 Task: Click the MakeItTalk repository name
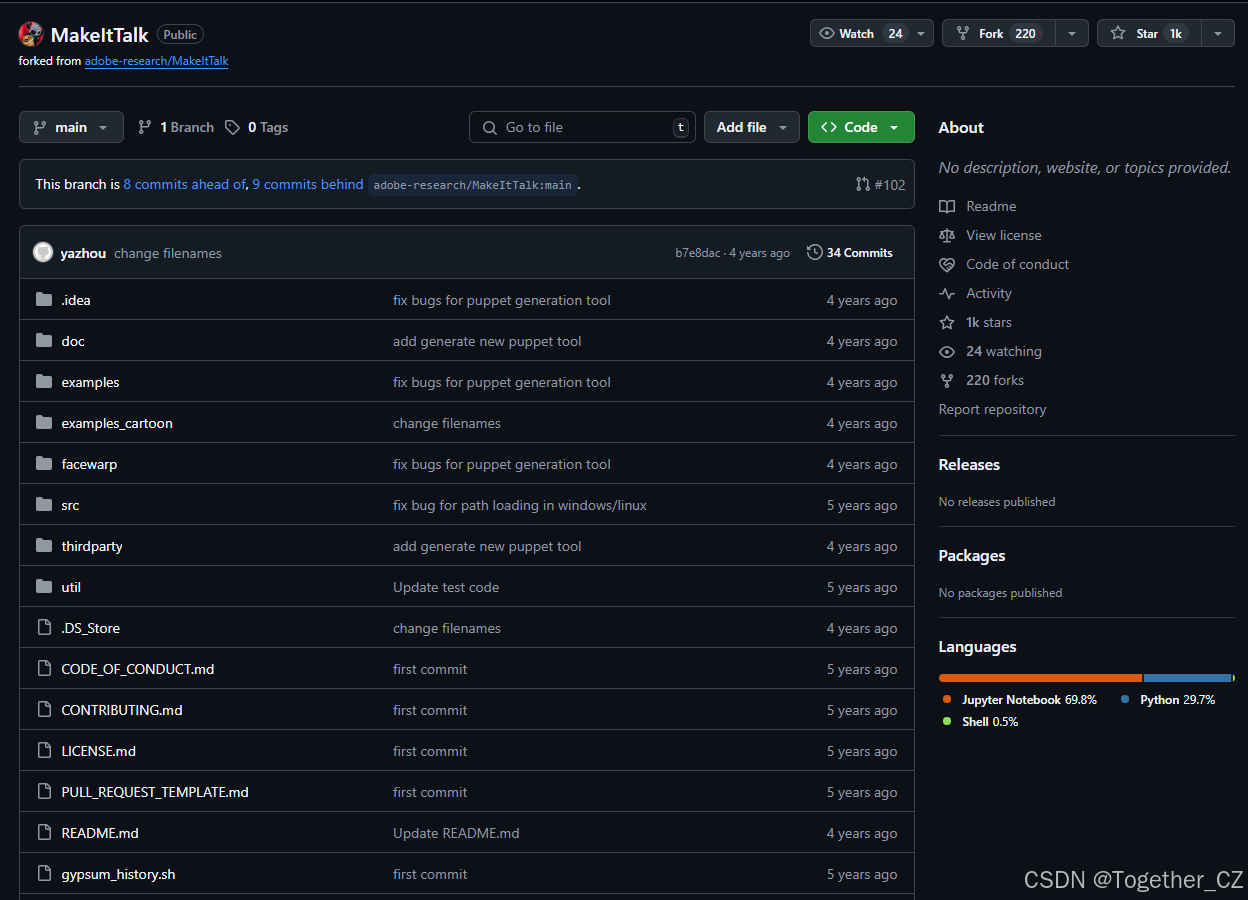(x=100, y=35)
